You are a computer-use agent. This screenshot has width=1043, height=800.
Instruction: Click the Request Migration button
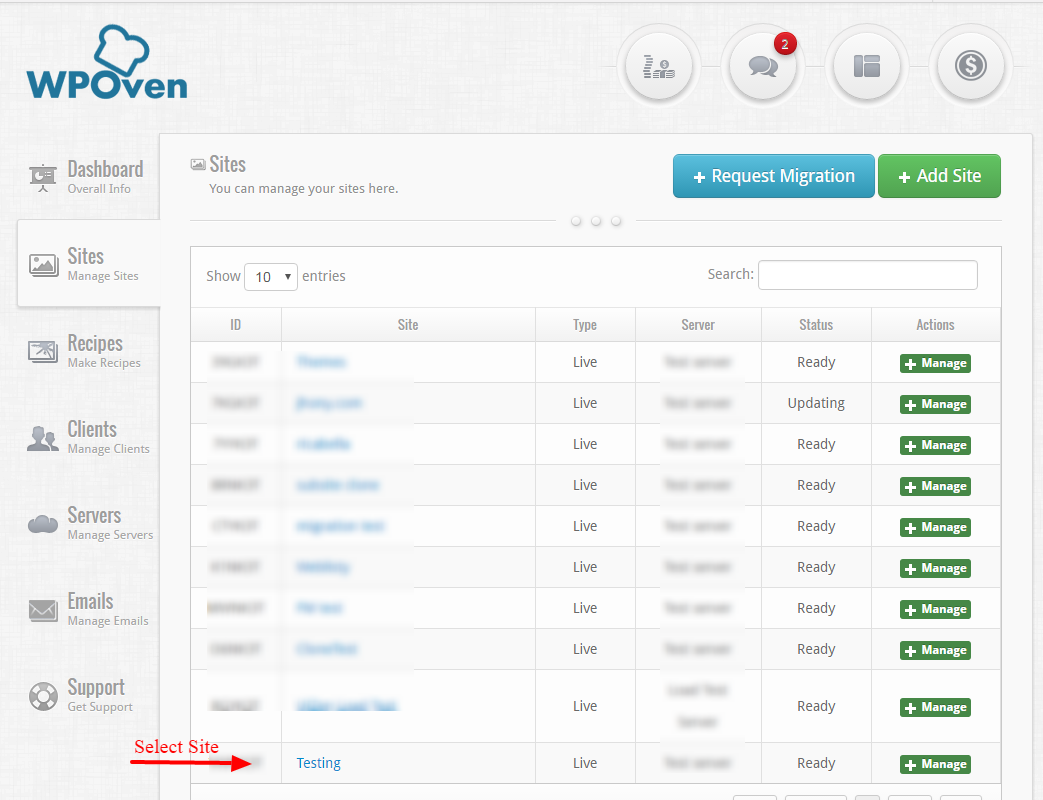click(x=774, y=176)
